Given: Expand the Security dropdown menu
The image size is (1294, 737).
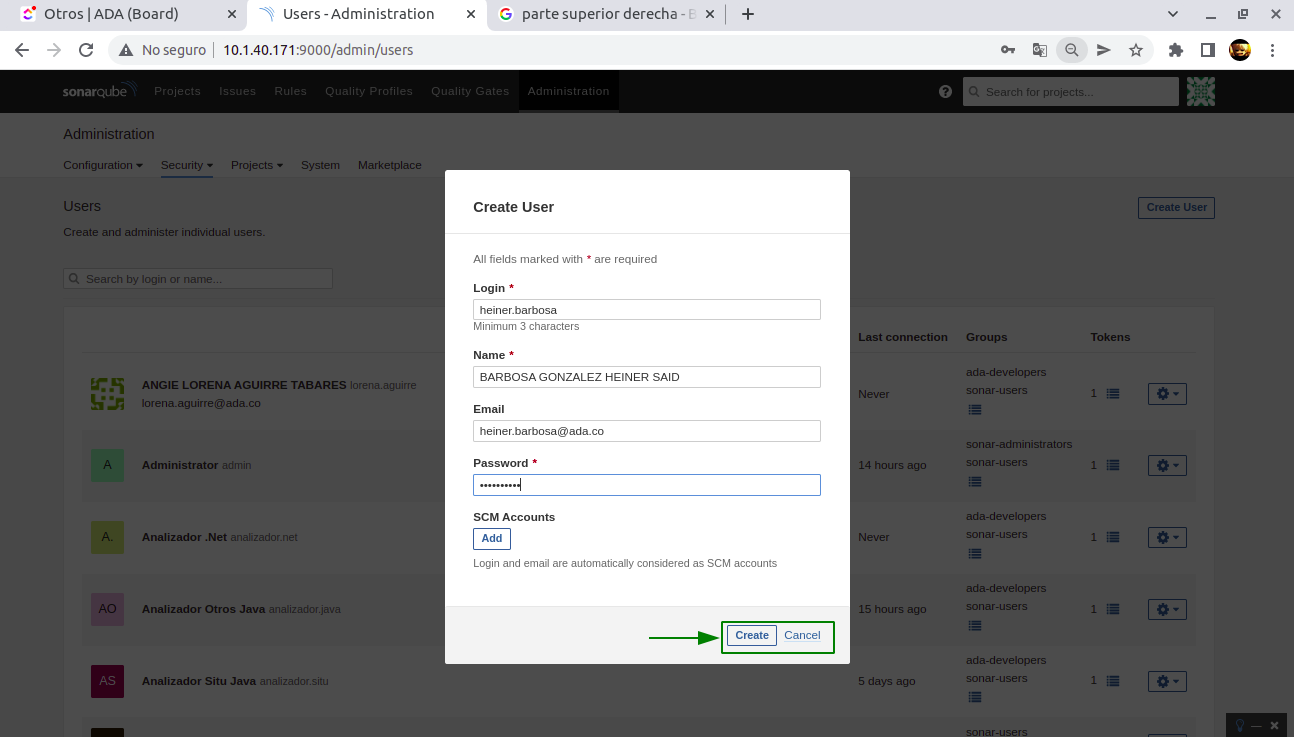Looking at the screenshot, I should click(186, 165).
